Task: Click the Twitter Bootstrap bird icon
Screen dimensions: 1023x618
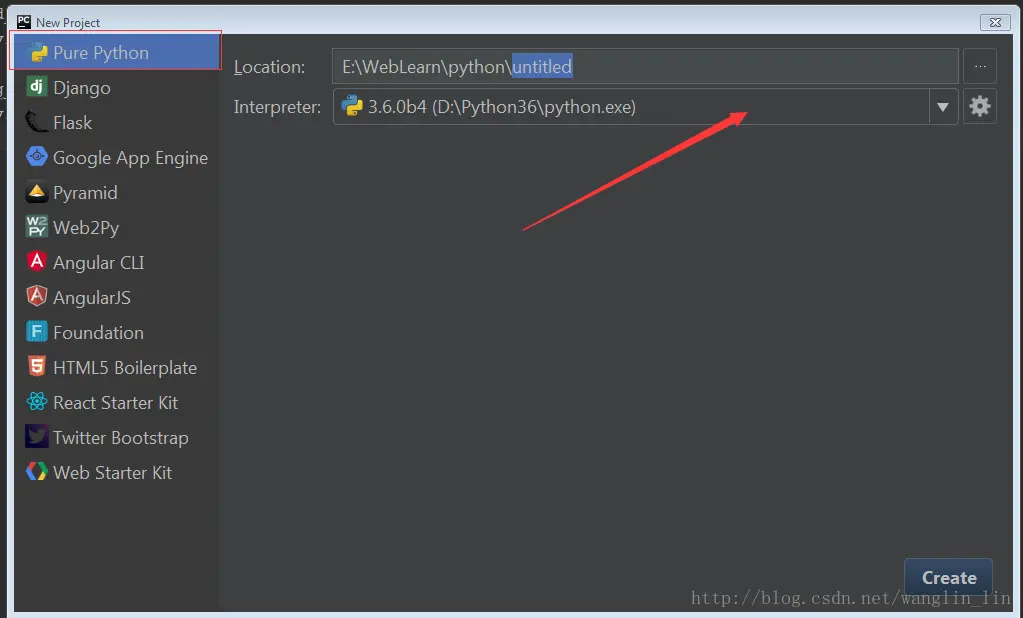Action: coord(37,437)
